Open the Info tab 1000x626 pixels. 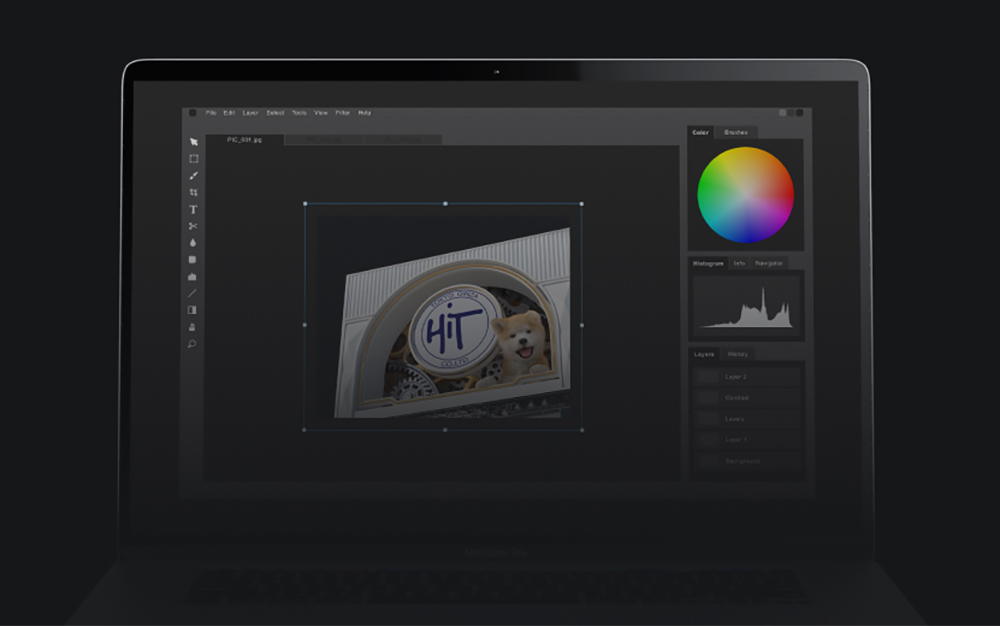tap(739, 263)
